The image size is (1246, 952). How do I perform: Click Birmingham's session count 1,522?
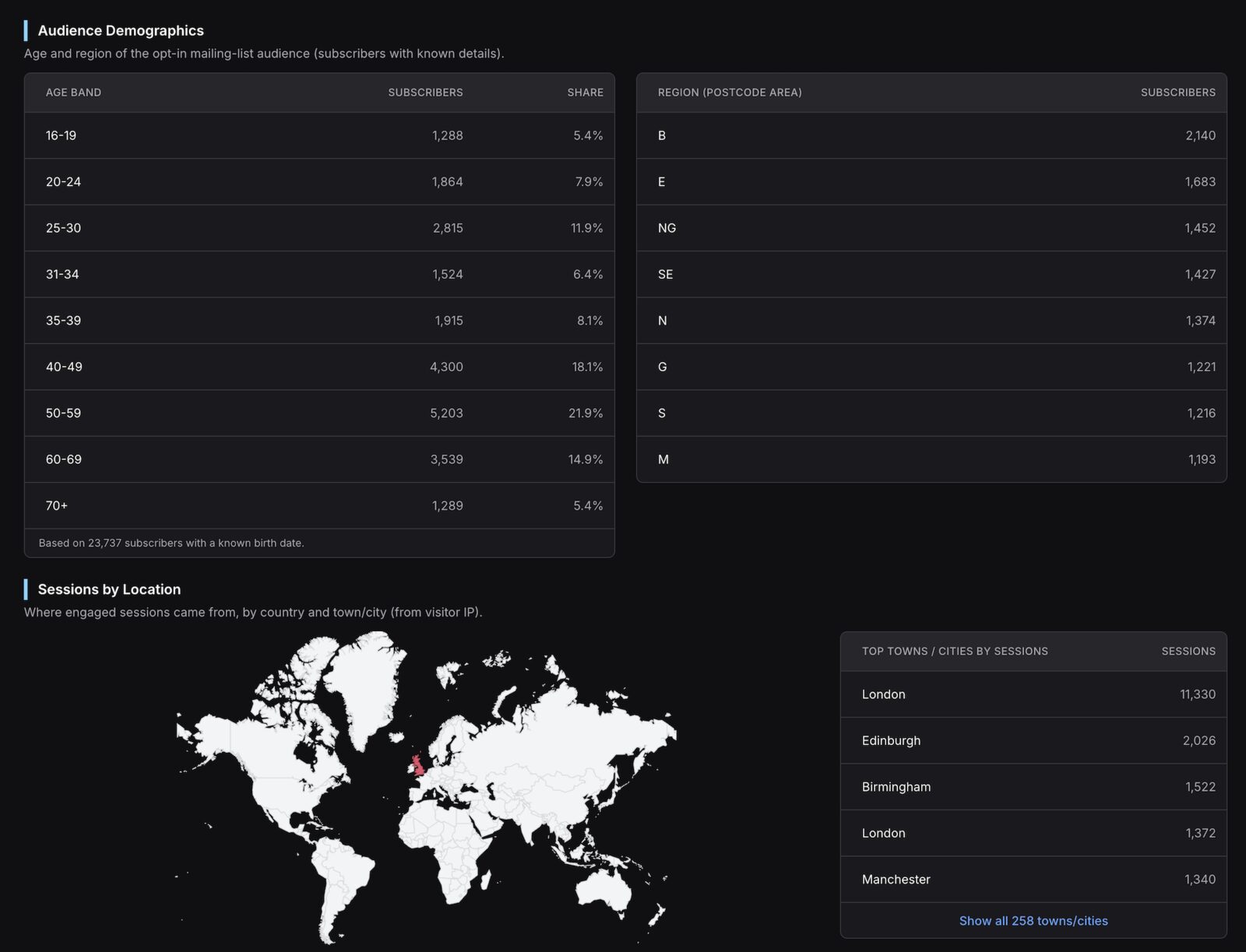(1200, 787)
